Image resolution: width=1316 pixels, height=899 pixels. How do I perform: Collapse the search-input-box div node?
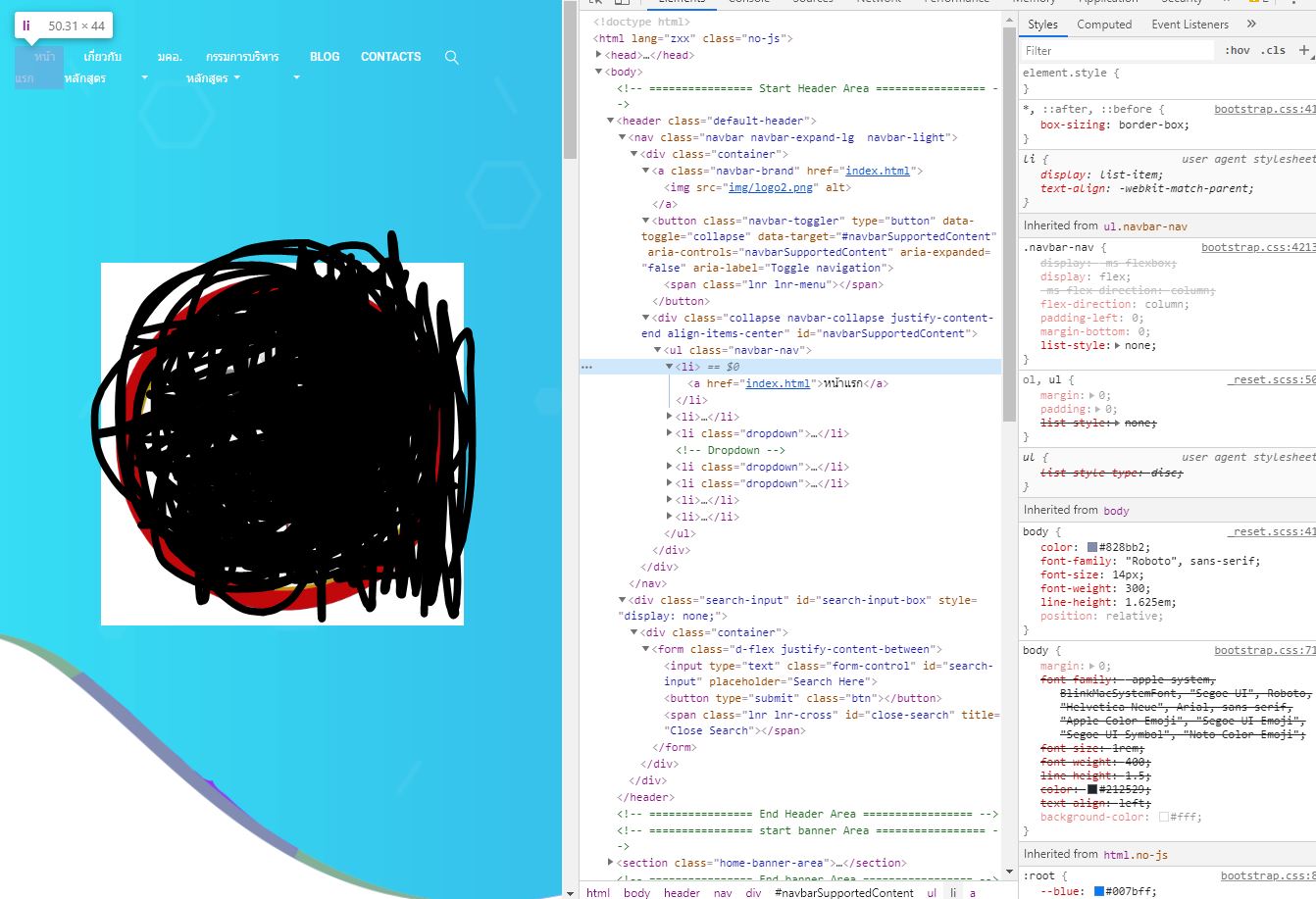pyautogui.click(x=622, y=600)
